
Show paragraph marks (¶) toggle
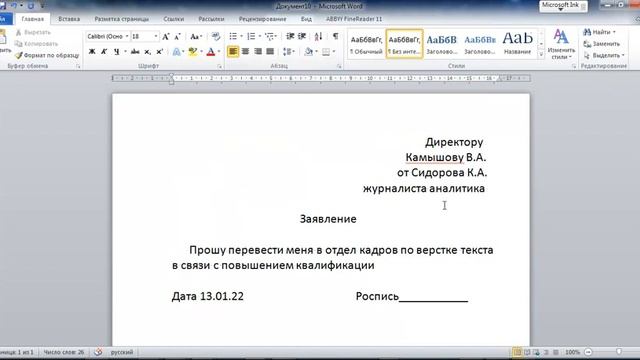pos(336,37)
